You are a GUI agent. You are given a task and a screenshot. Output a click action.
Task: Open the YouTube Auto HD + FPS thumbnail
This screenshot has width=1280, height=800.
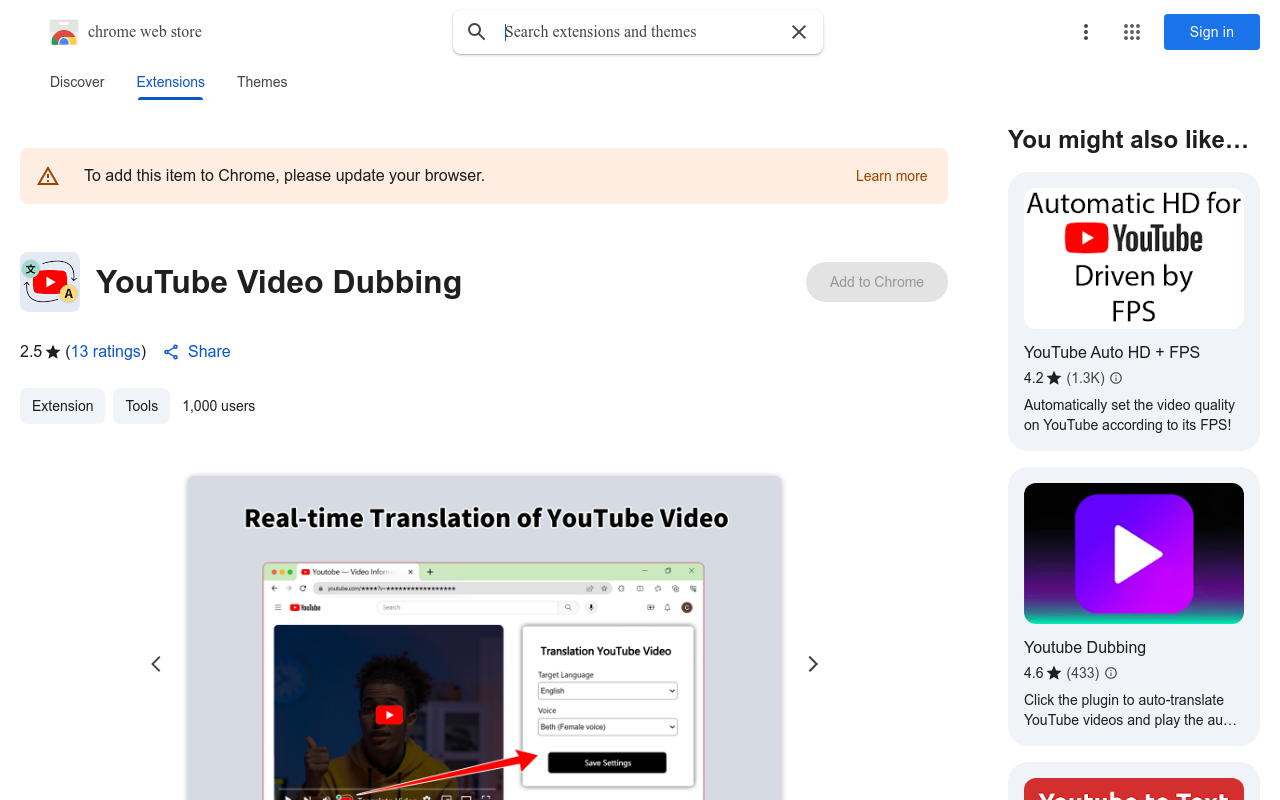[x=1134, y=258]
